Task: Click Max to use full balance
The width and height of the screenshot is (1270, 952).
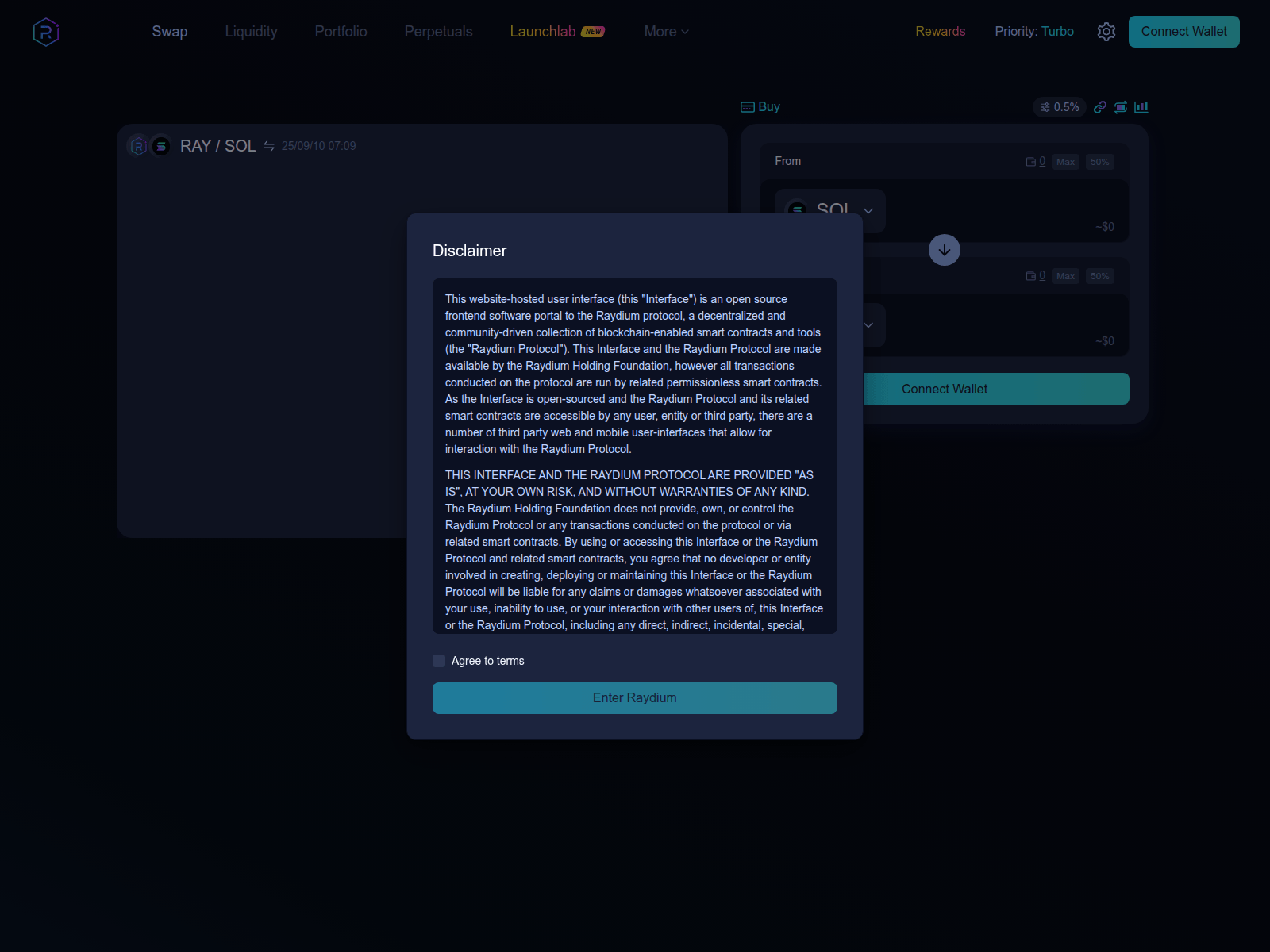Action: point(1065,161)
